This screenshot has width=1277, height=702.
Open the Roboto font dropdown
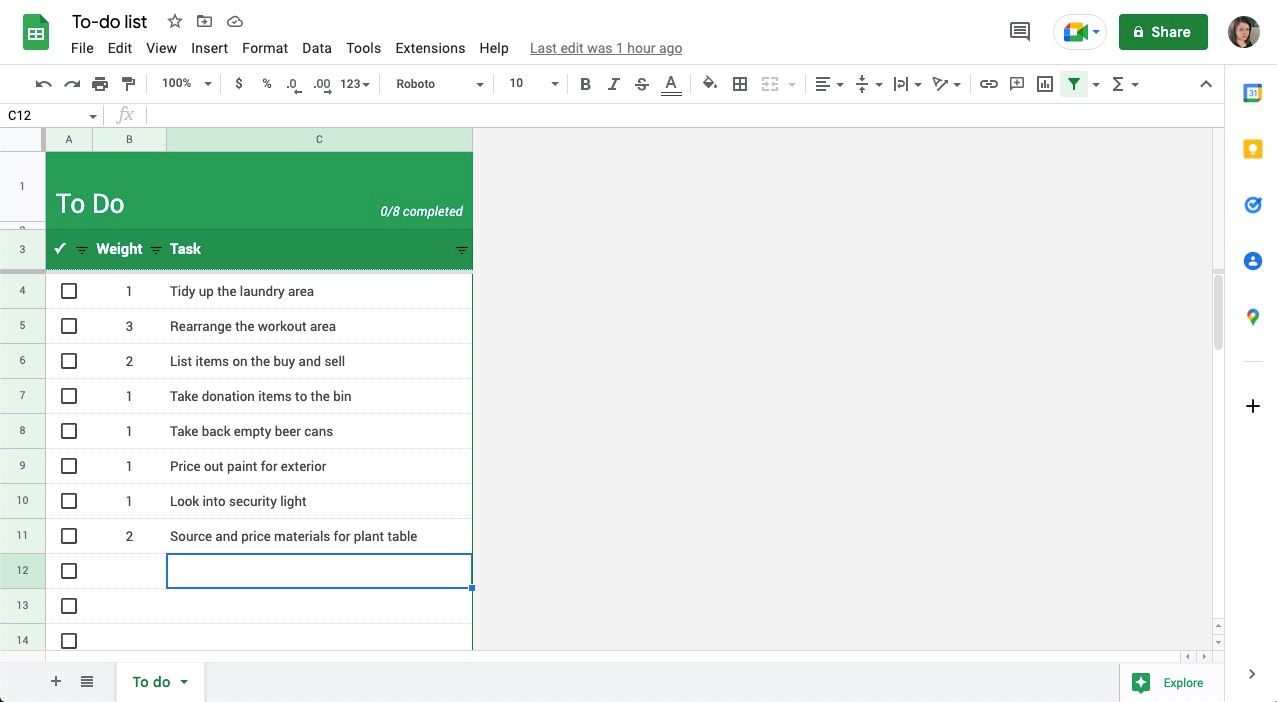439,84
